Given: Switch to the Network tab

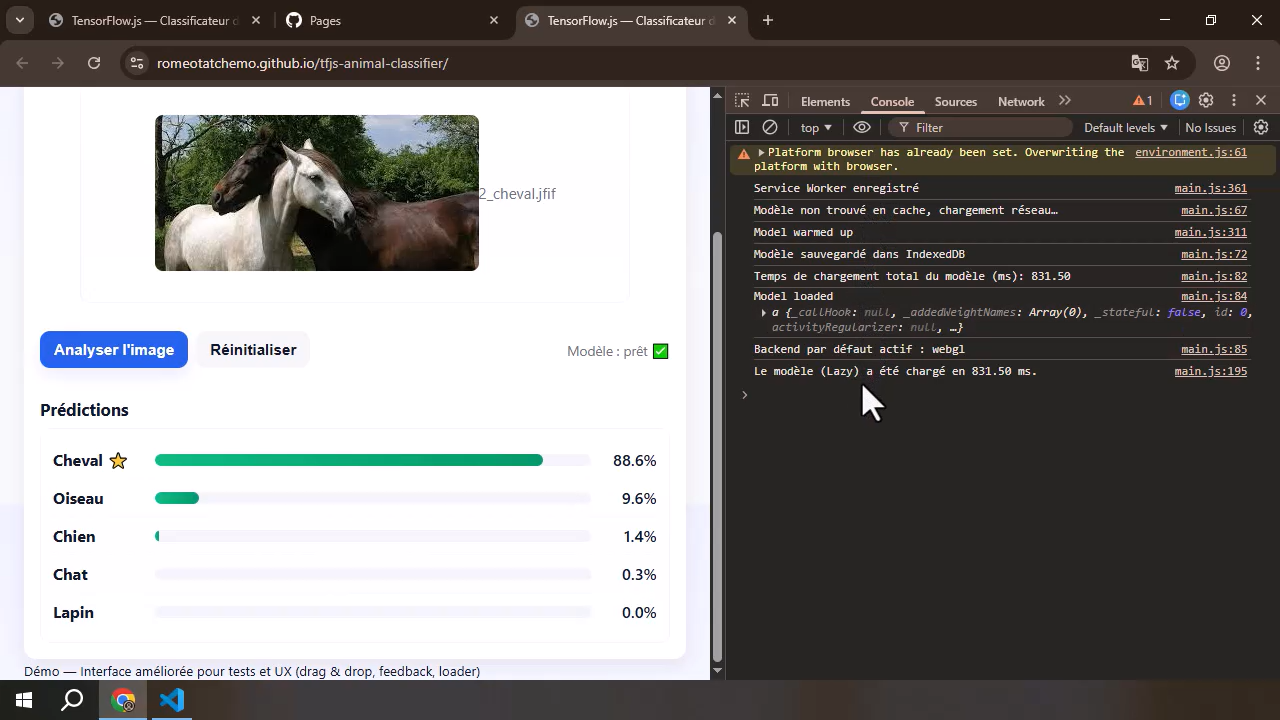Looking at the screenshot, I should pos(1020,101).
